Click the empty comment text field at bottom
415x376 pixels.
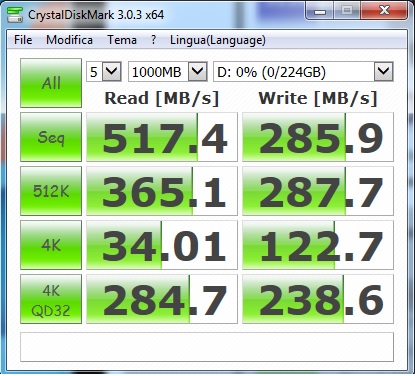pos(207,347)
